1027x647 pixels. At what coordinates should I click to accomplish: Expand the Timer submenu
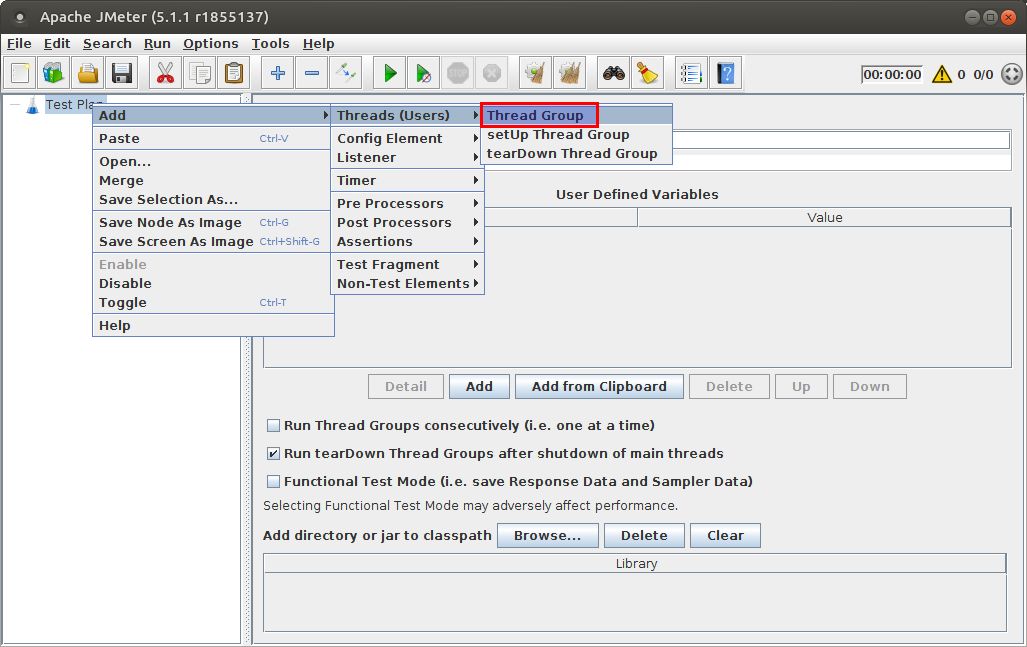407,180
